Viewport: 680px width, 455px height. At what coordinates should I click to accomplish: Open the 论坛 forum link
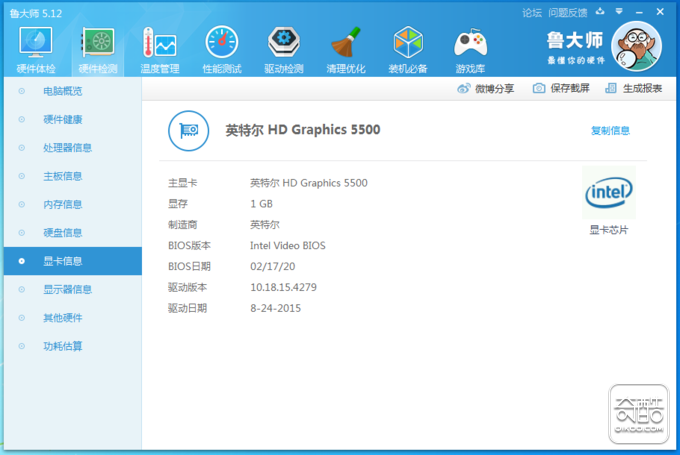[x=532, y=13]
